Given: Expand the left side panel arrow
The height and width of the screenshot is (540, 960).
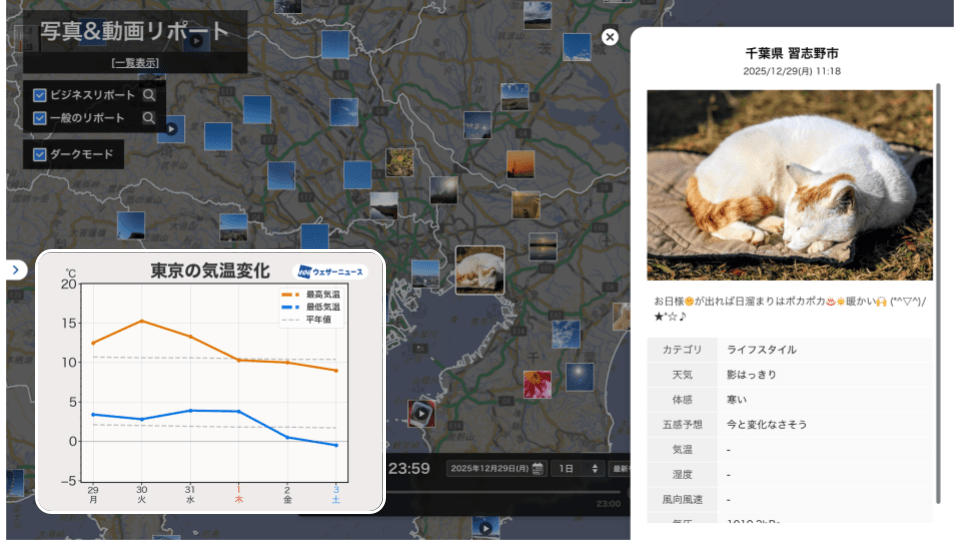Looking at the screenshot, I should coord(15,270).
